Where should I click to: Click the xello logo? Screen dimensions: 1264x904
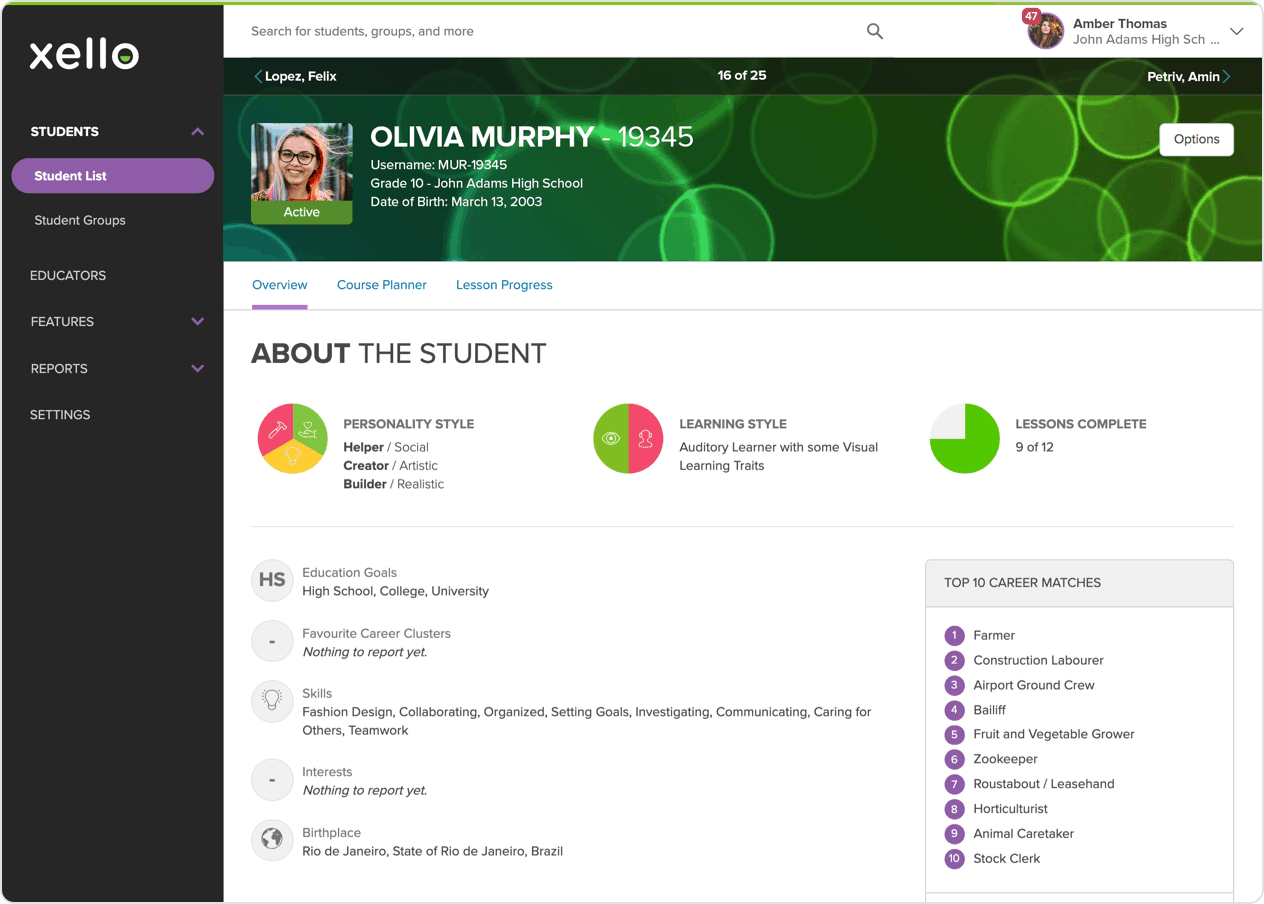pyautogui.click(x=83, y=53)
